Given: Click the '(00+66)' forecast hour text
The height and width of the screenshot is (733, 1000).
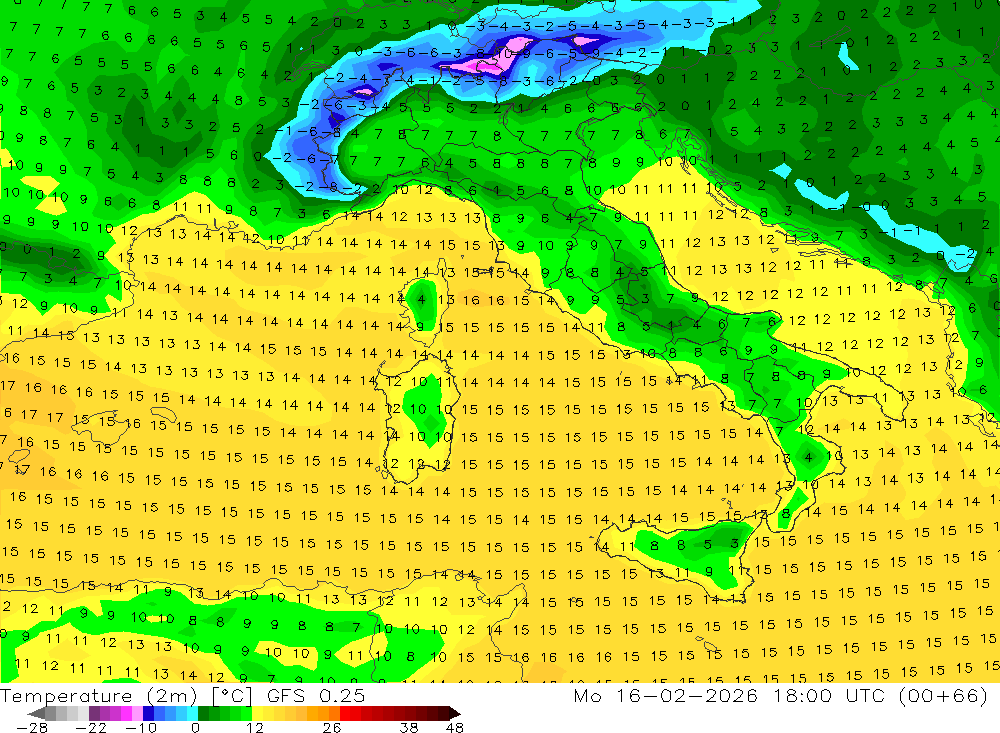Looking at the screenshot, I should 943,696.
